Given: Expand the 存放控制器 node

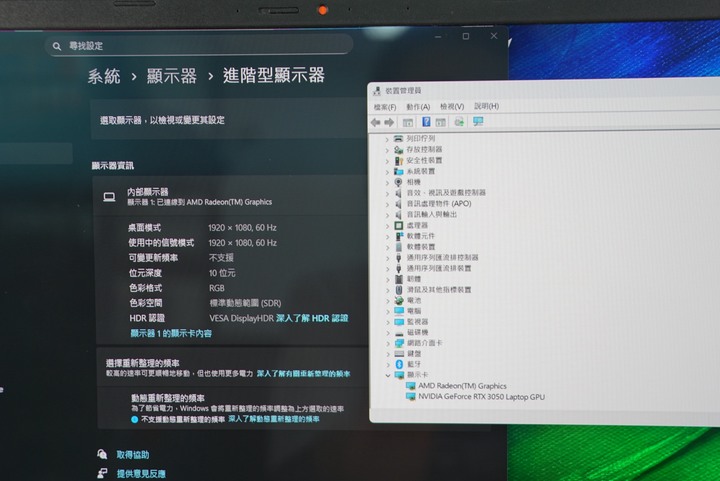Looking at the screenshot, I should (387, 150).
